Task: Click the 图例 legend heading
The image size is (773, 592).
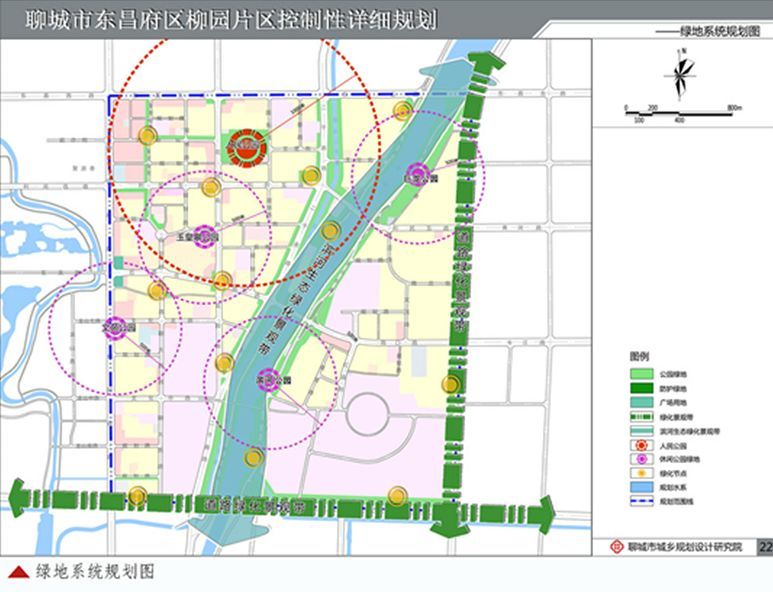Action: coord(639,356)
